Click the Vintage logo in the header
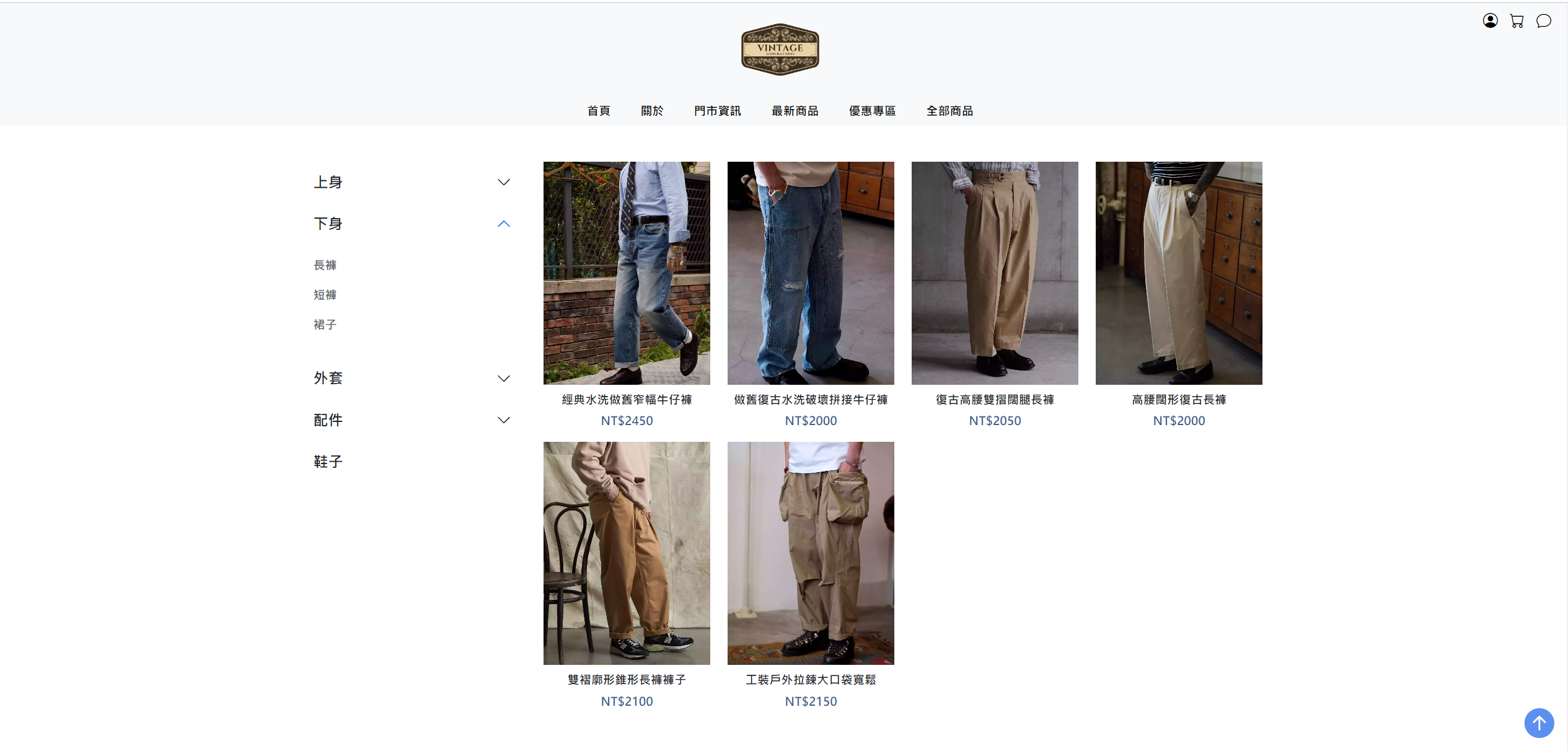This screenshot has height=751, width=1568. tap(780, 50)
